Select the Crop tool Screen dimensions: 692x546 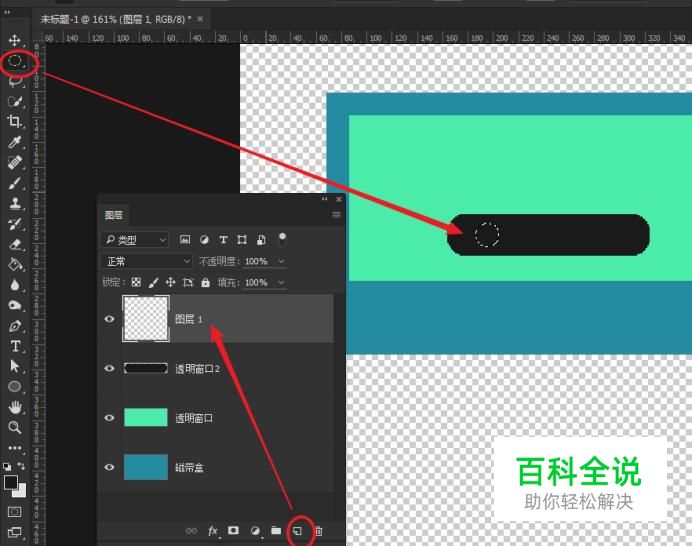pos(15,121)
